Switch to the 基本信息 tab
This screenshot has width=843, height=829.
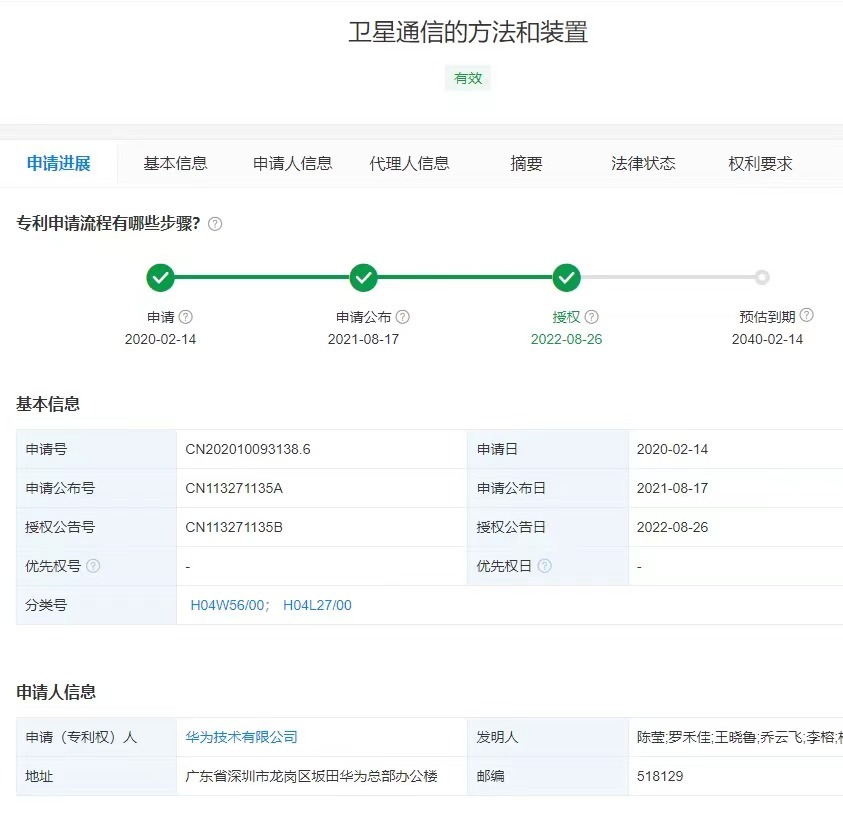click(x=175, y=164)
